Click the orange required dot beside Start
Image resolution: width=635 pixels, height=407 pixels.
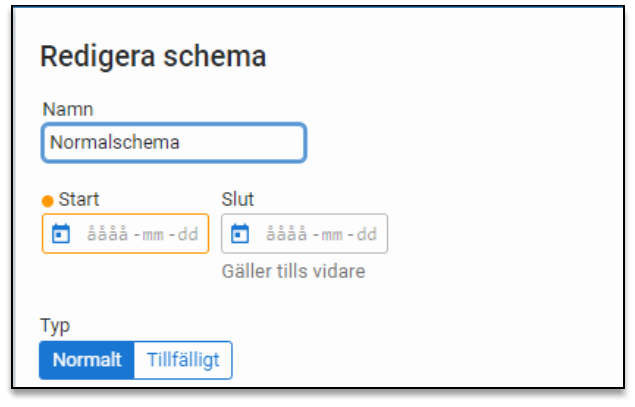(48, 201)
